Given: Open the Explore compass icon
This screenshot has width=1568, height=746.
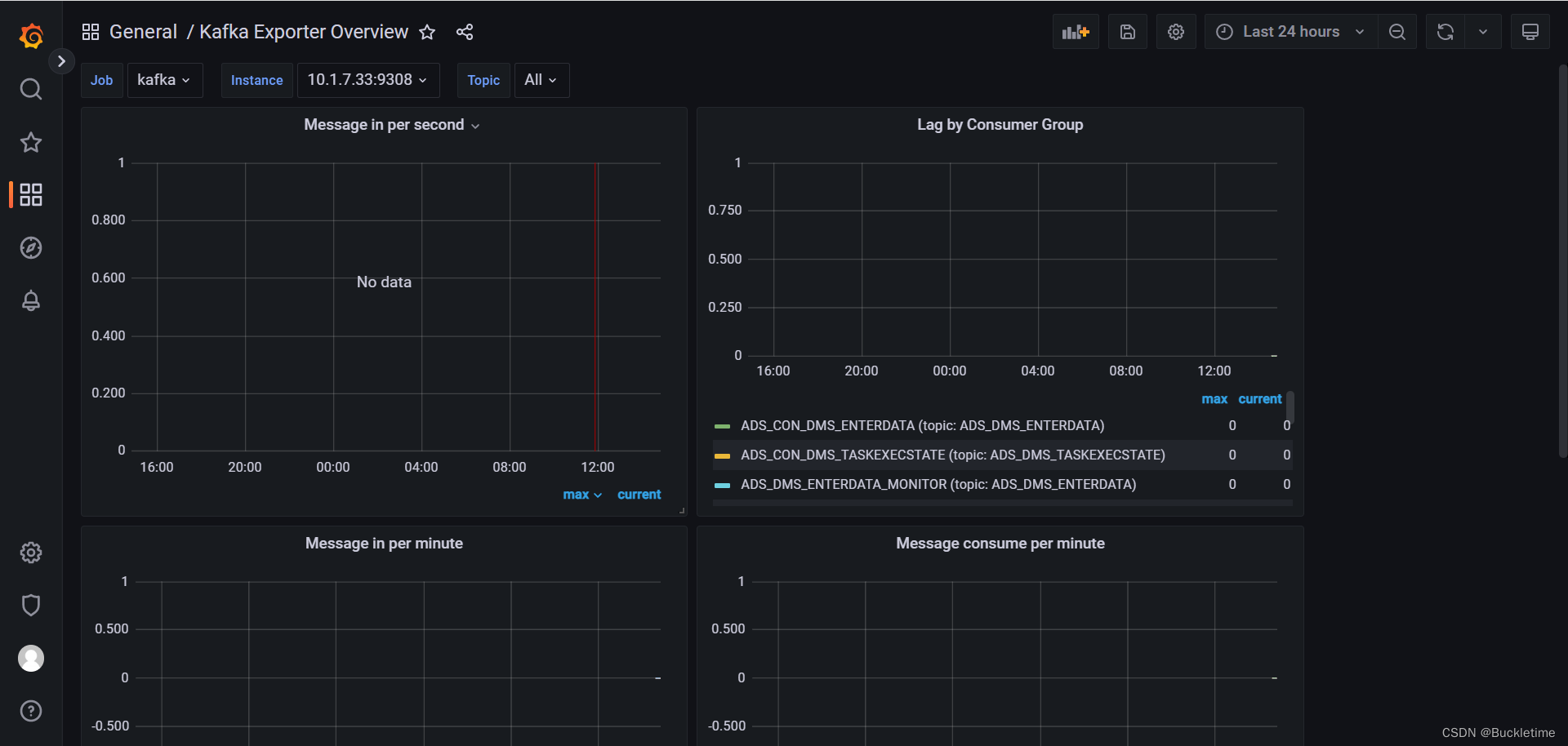Looking at the screenshot, I should 31,247.
